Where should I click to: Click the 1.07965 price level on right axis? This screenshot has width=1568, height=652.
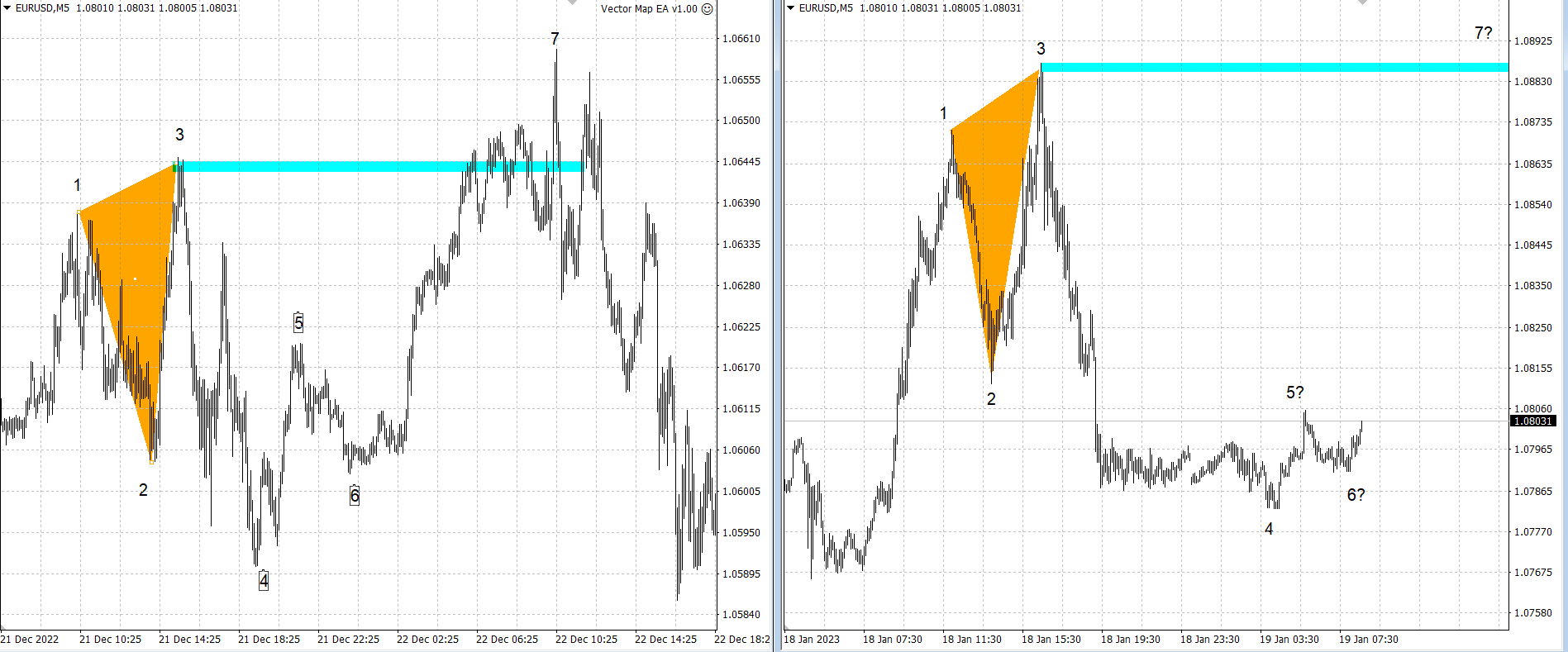pyautogui.click(x=1533, y=450)
